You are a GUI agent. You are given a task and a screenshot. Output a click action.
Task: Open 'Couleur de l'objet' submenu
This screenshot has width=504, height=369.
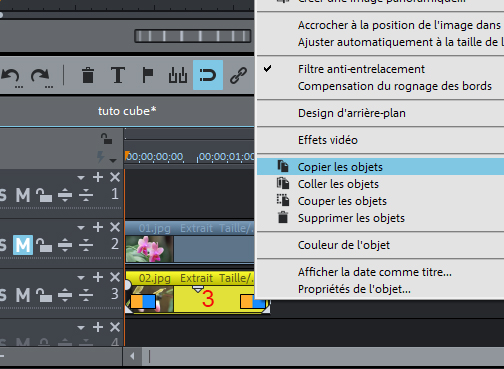point(380,245)
